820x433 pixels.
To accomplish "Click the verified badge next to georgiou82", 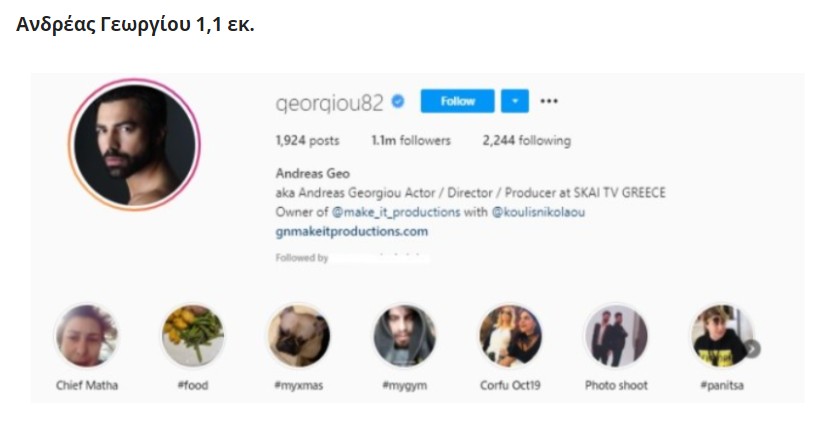I will (x=398, y=102).
